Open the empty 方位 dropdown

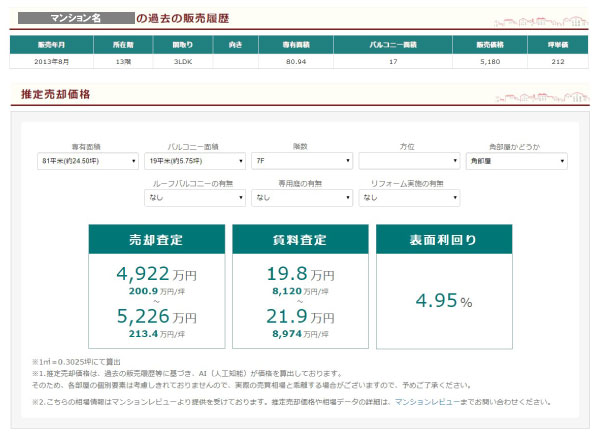pos(409,161)
